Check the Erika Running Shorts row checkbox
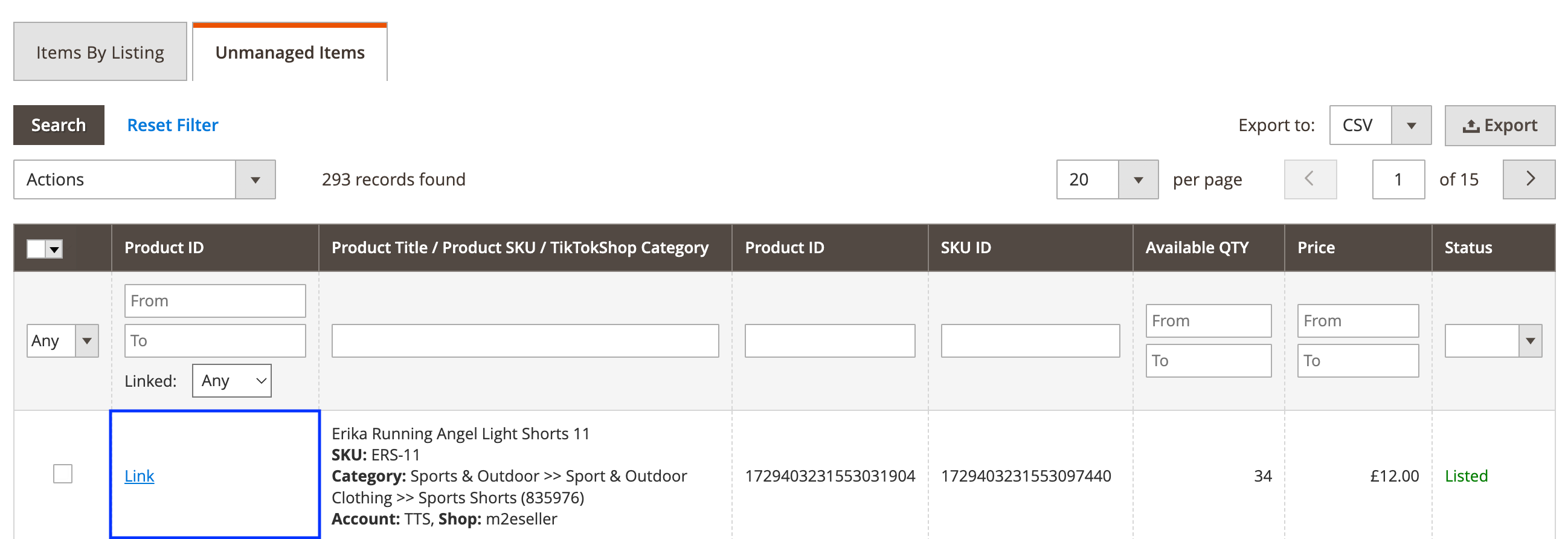 coord(63,474)
